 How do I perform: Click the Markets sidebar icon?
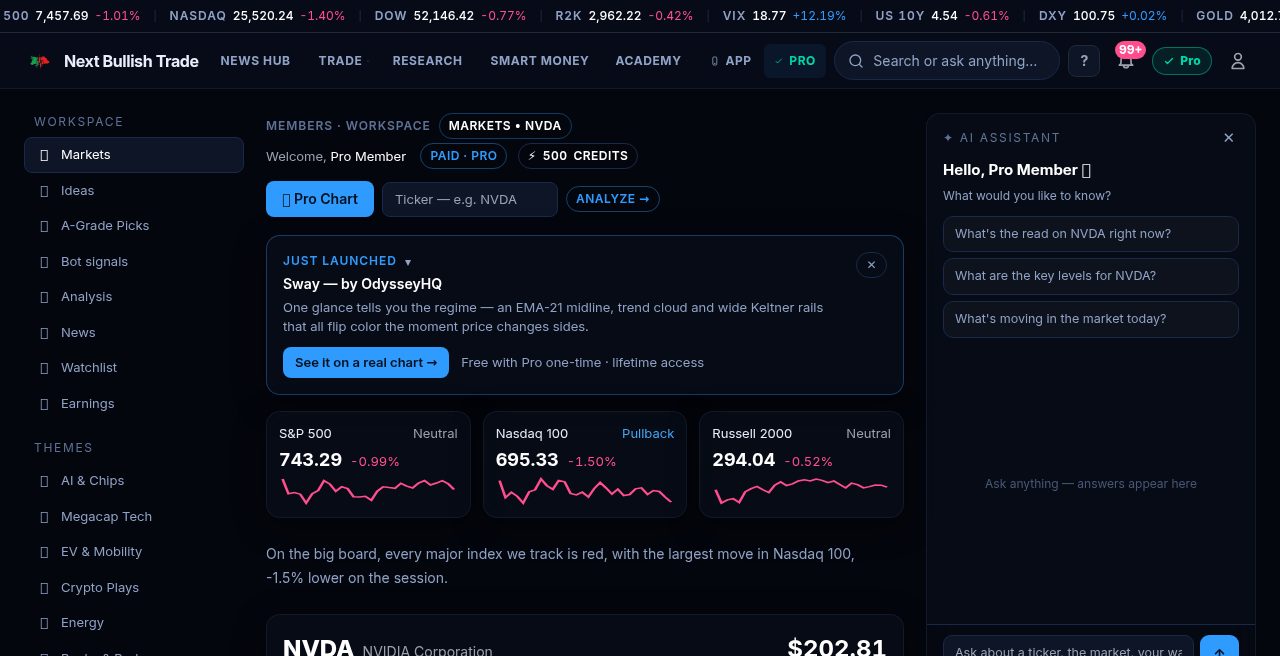coord(44,155)
